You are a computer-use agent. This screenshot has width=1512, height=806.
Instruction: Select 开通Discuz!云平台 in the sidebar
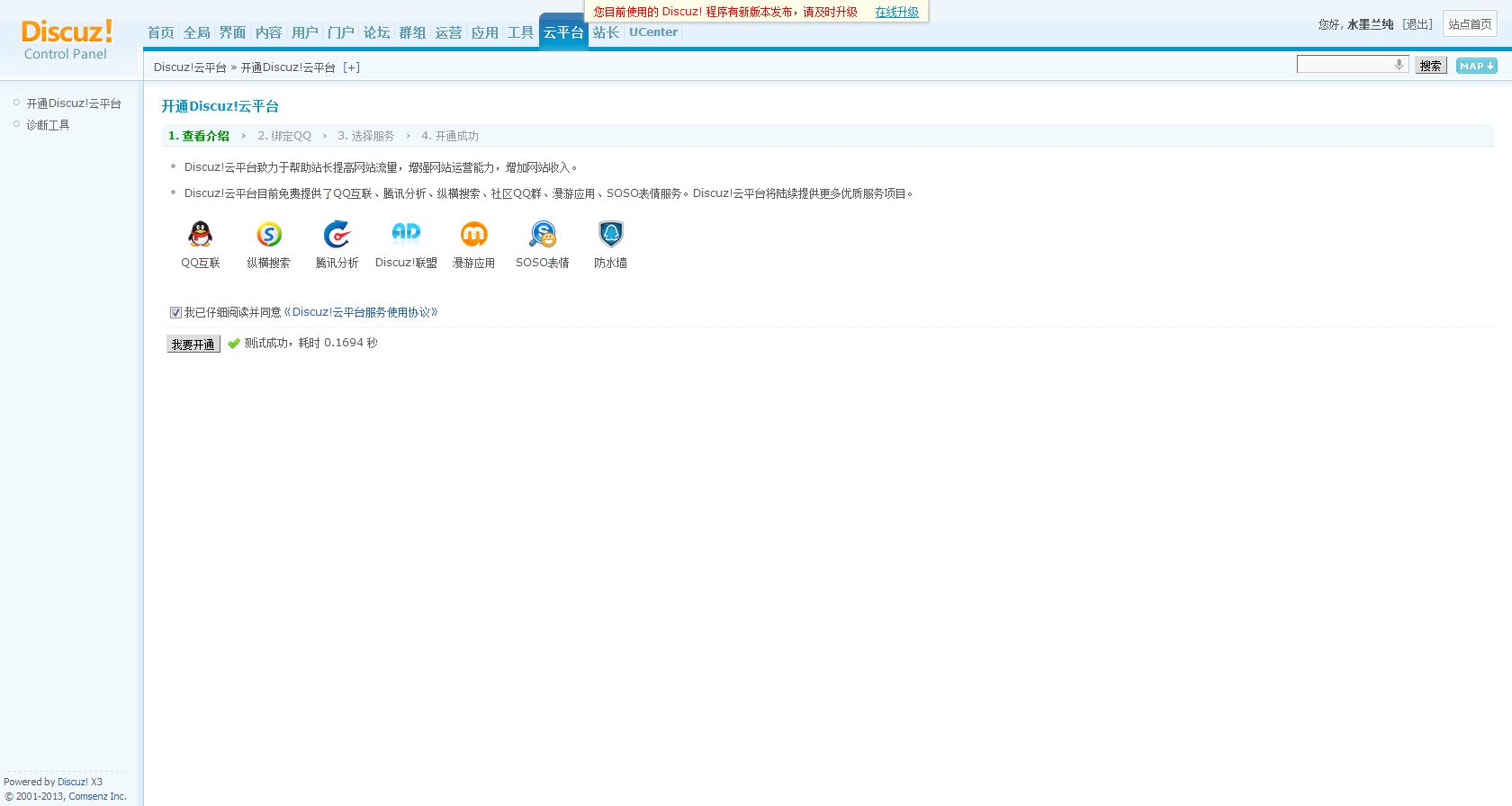[x=74, y=103]
